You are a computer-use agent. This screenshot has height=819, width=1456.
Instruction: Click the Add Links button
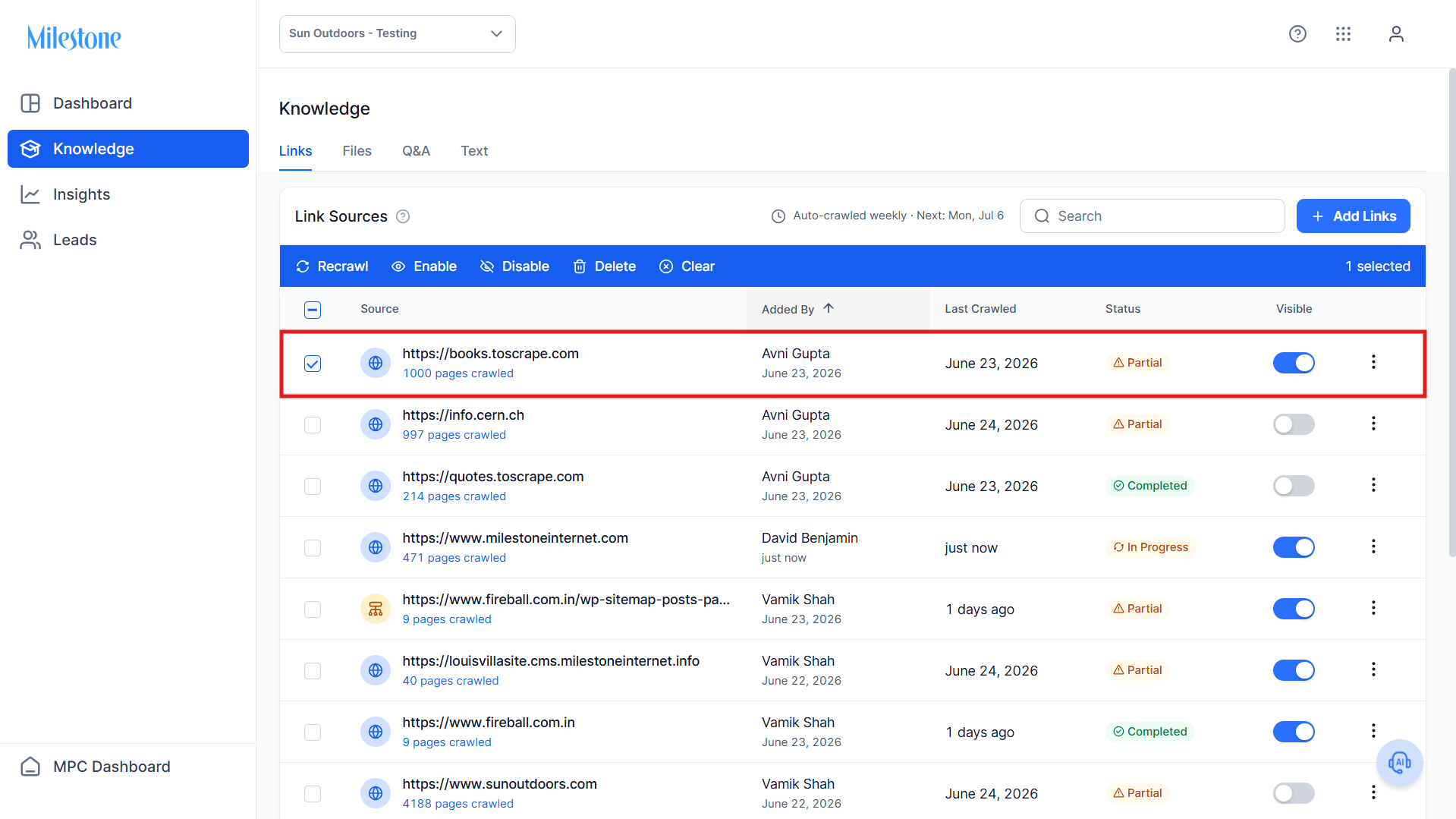click(1353, 216)
